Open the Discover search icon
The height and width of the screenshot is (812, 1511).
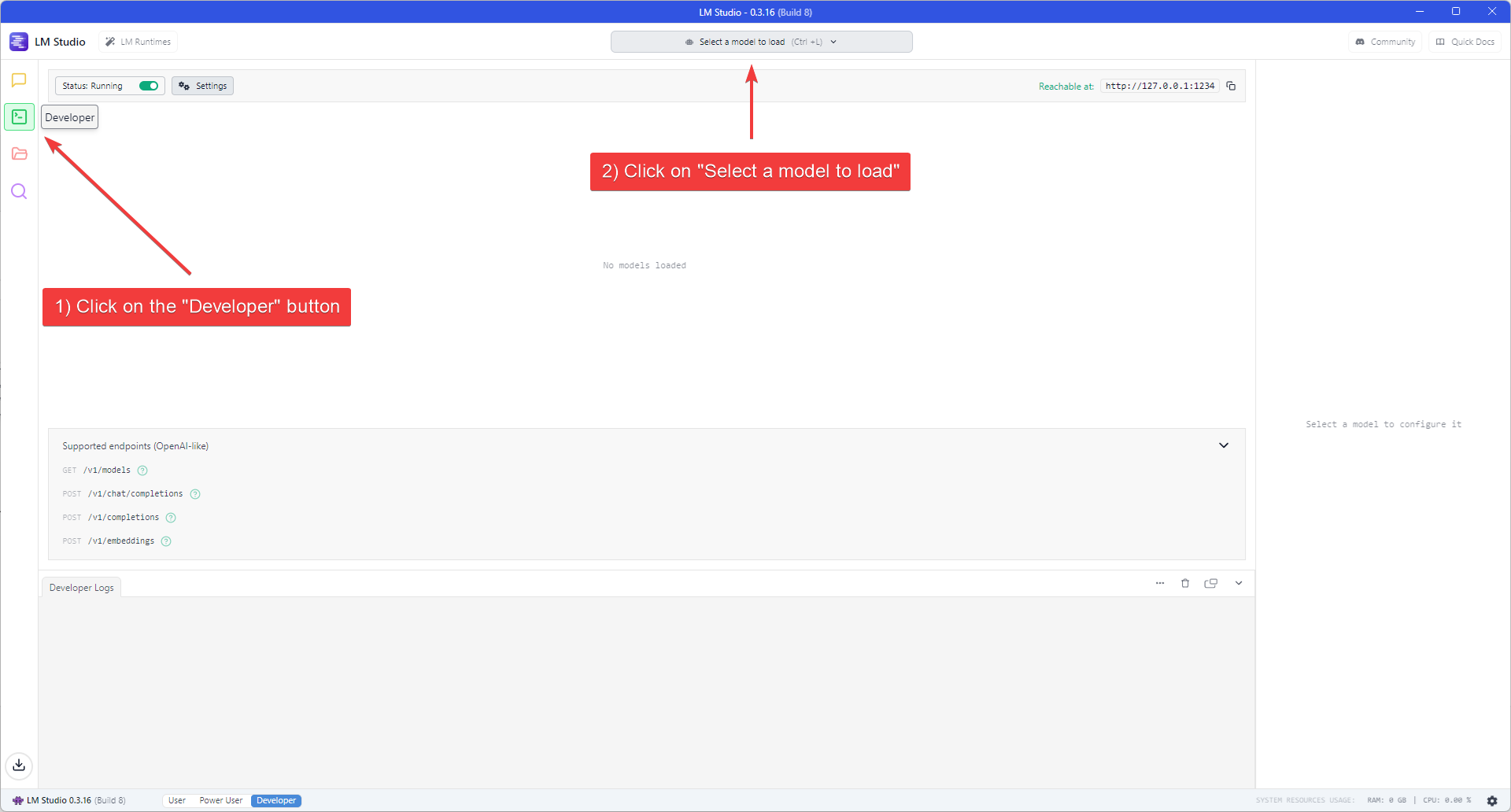point(19,191)
